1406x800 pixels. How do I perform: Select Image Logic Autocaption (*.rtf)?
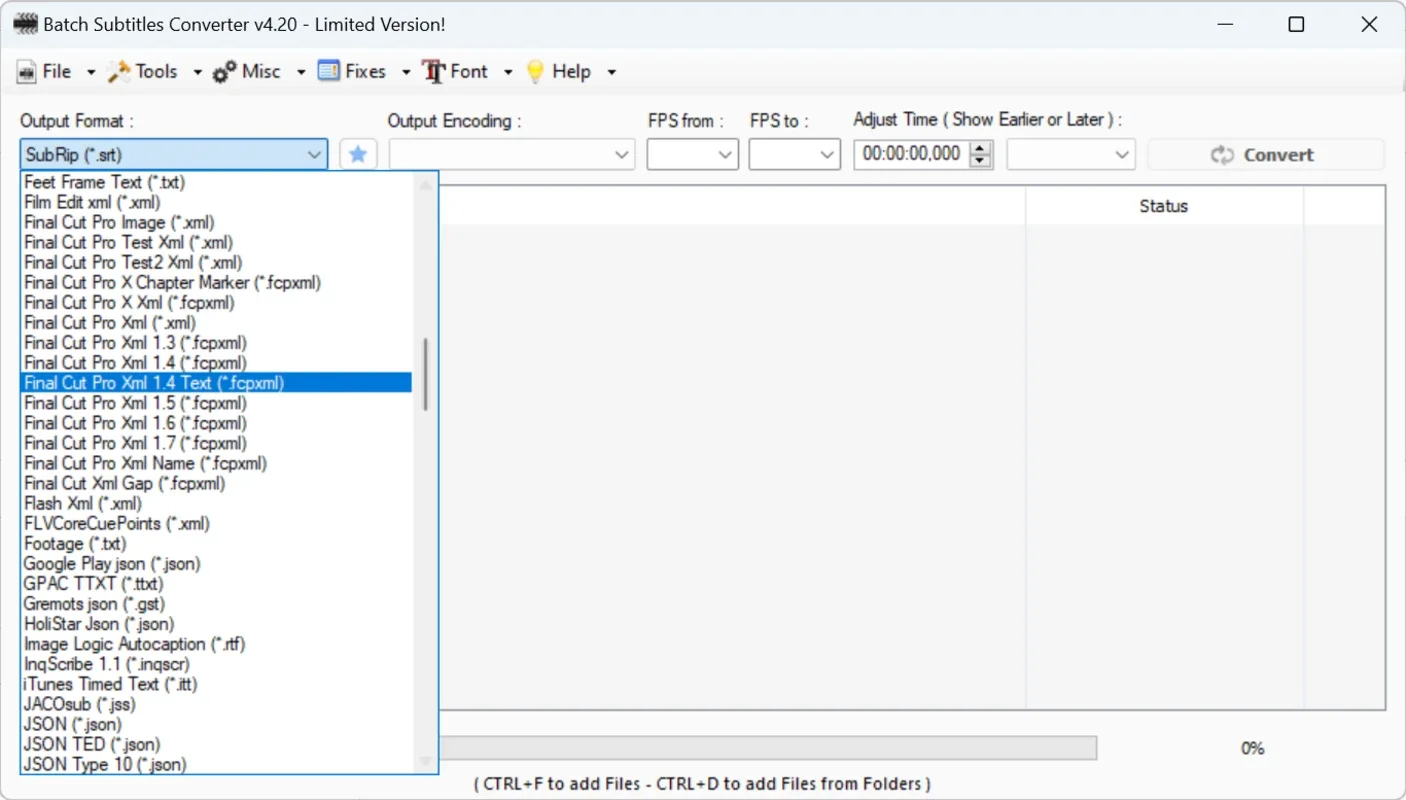217,644
